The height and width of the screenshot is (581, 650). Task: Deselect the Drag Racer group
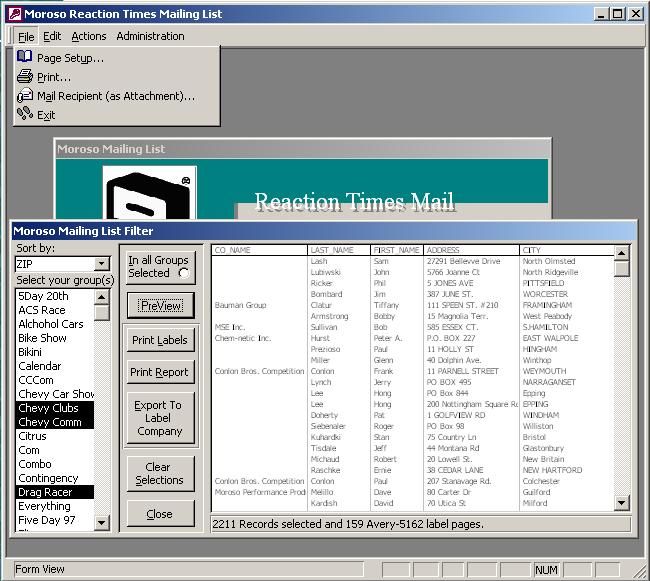tap(56, 492)
